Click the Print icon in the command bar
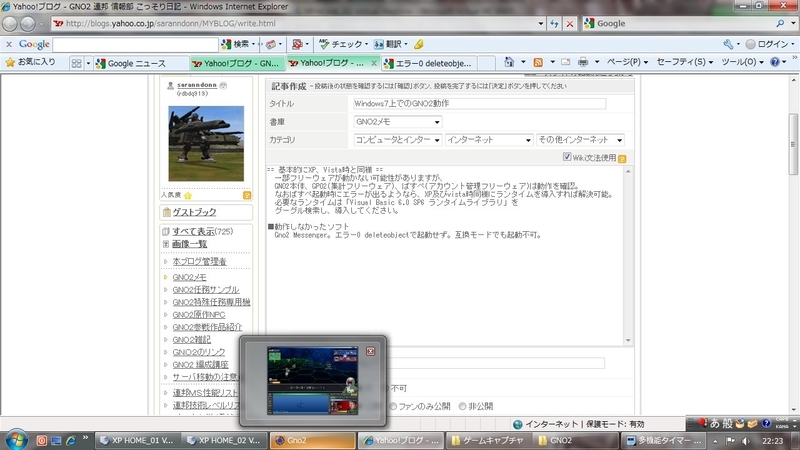800x450 pixels. 583,62
